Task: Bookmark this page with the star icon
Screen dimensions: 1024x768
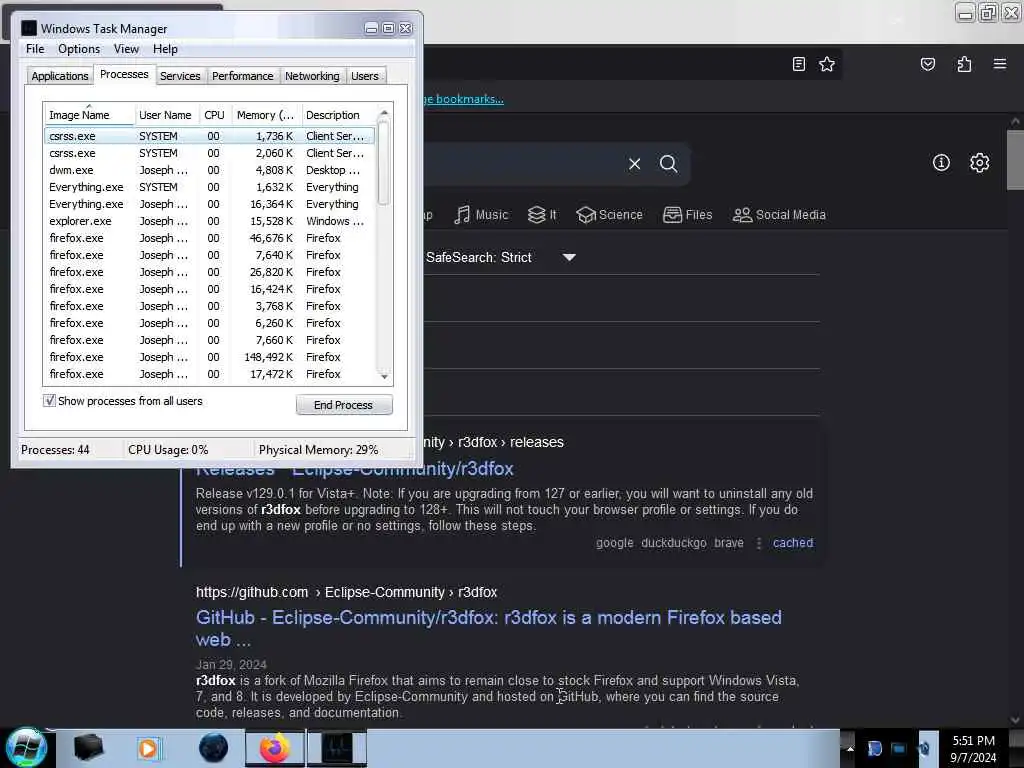Action: 827,64
